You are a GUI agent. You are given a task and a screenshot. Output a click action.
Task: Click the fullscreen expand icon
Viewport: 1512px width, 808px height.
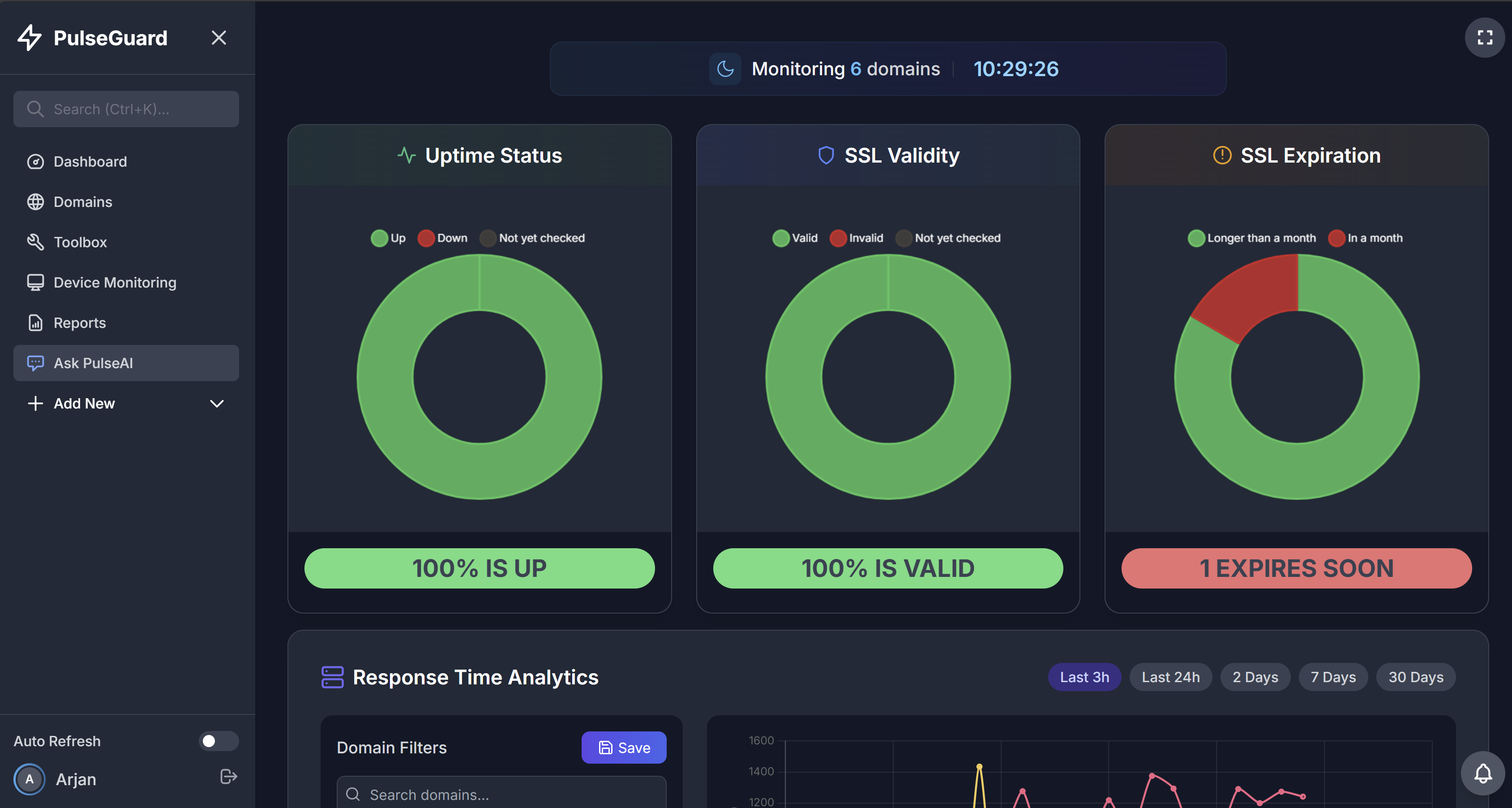coord(1484,38)
